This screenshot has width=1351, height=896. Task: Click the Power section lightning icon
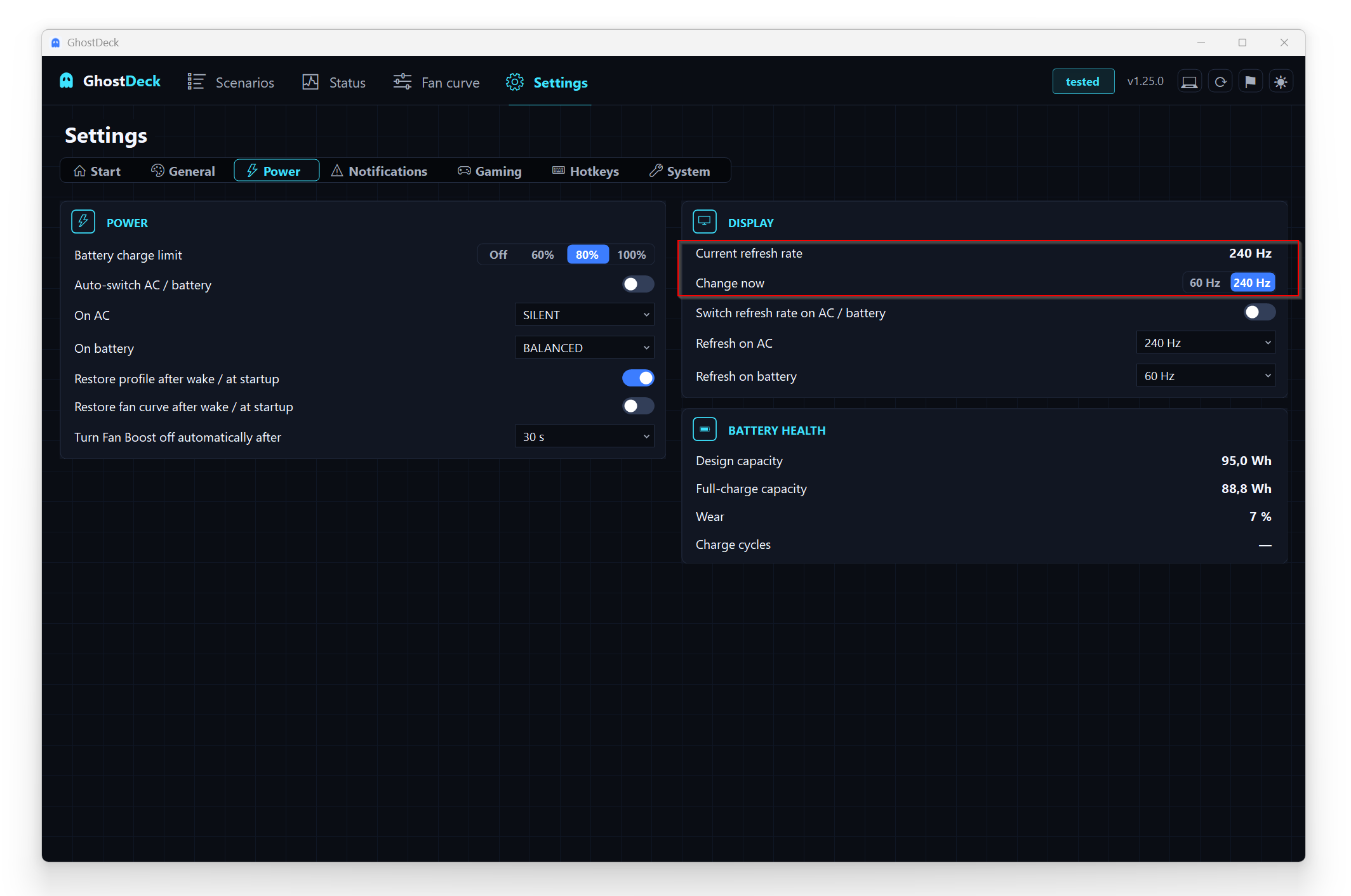[x=83, y=222]
